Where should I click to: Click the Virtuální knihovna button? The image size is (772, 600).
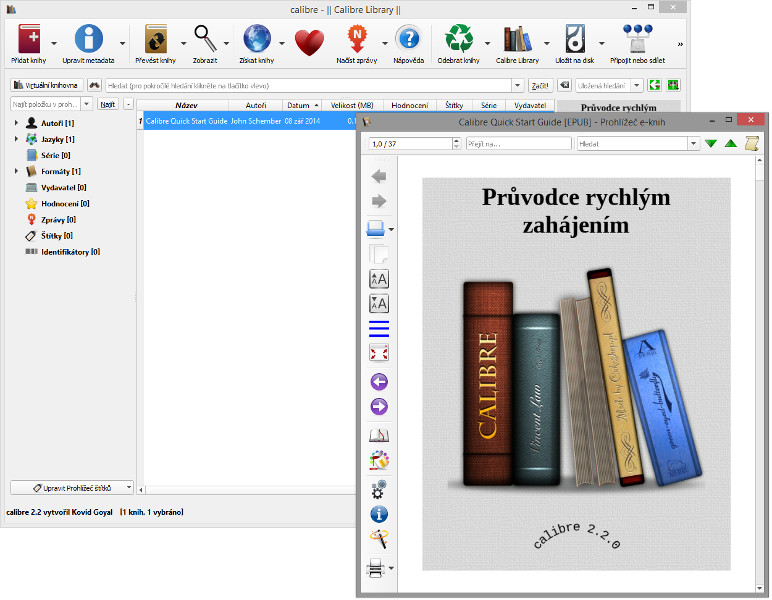[46, 85]
